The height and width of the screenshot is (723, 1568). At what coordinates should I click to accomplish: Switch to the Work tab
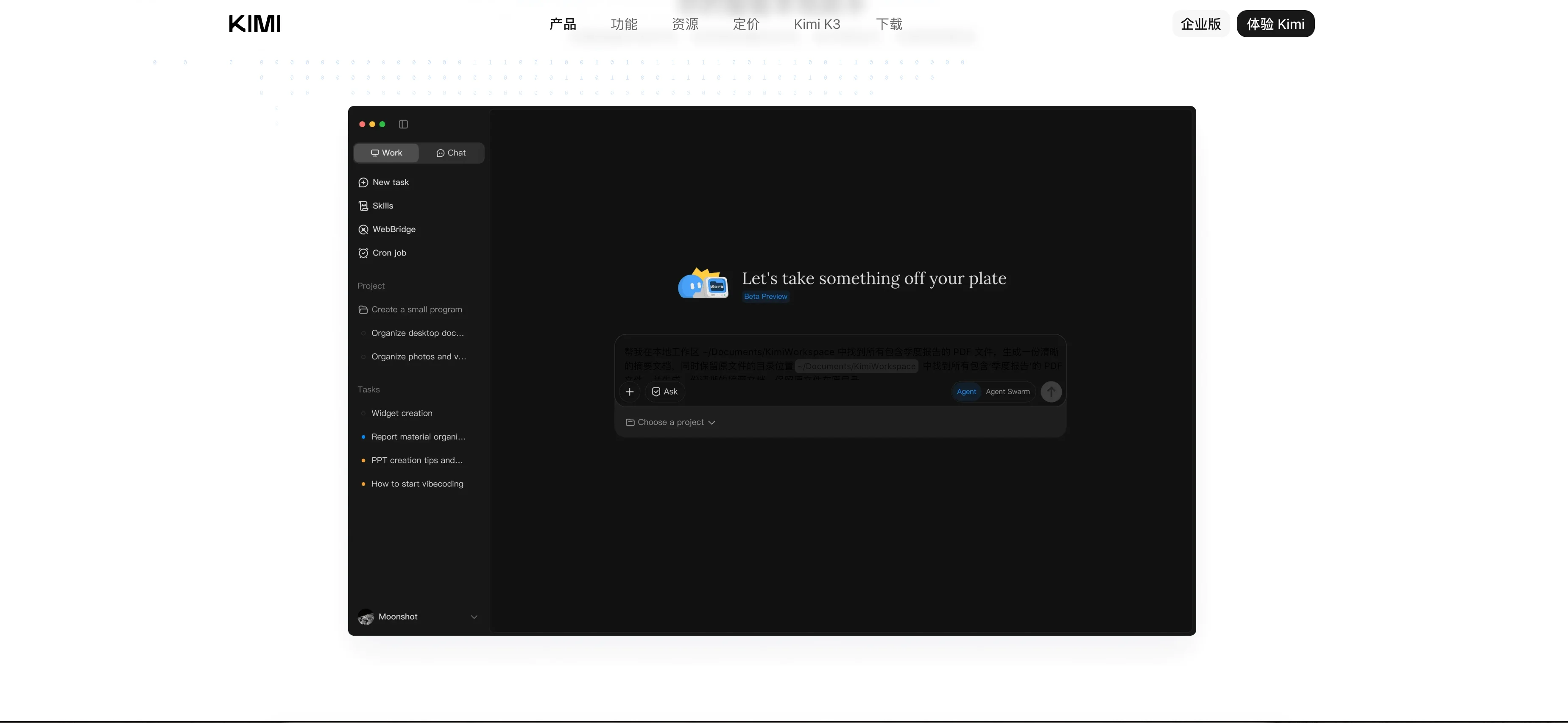coord(387,153)
